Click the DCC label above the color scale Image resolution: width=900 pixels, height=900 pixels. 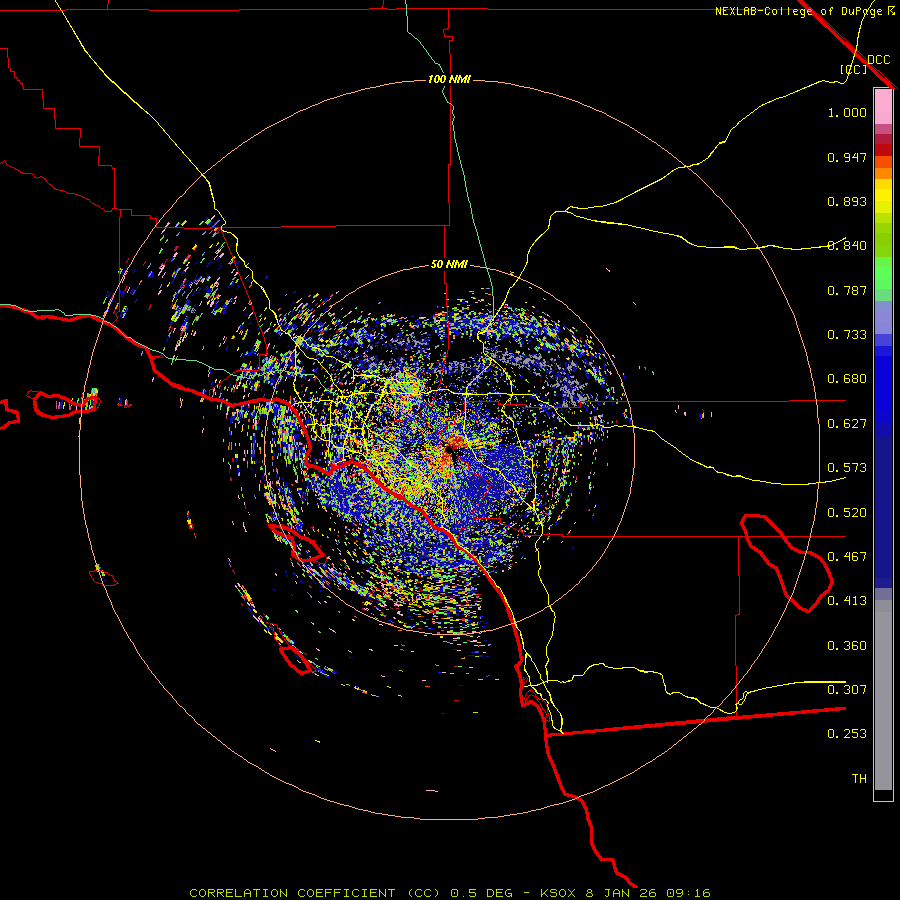click(878, 60)
